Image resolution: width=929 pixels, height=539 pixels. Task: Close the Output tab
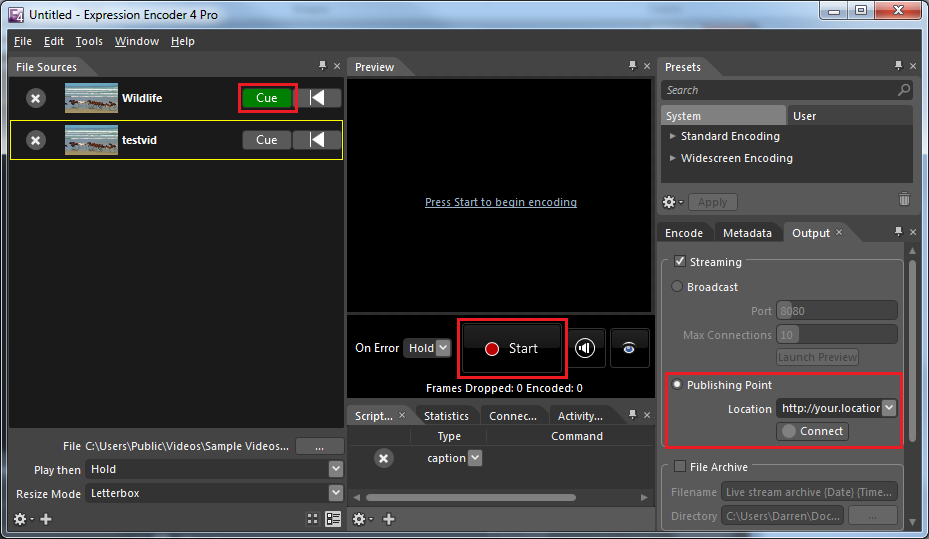tap(839, 232)
